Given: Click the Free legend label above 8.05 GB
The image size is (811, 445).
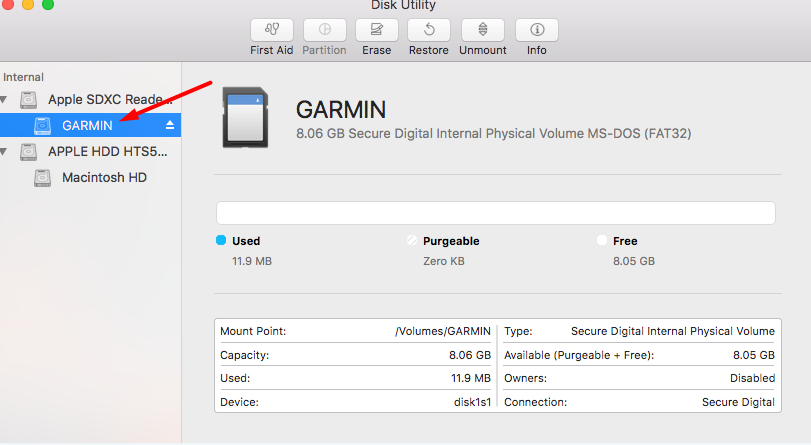Looking at the screenshot, I should click(625, 241).
